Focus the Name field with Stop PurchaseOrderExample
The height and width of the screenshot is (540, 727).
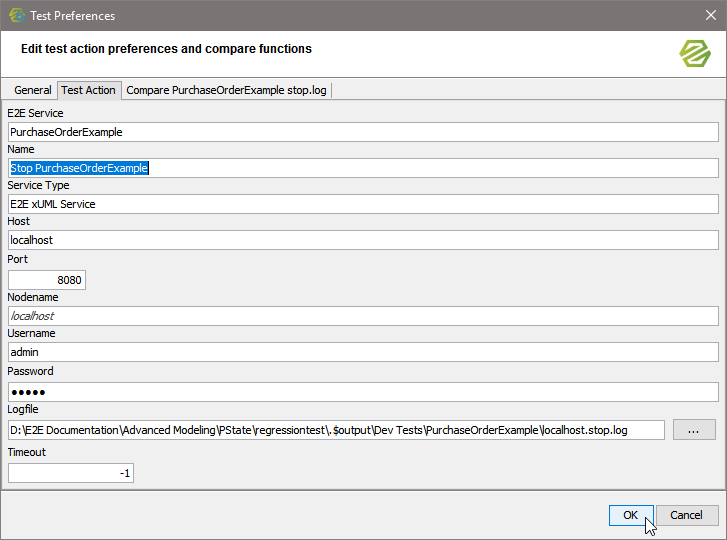click(x=363, y=168)
